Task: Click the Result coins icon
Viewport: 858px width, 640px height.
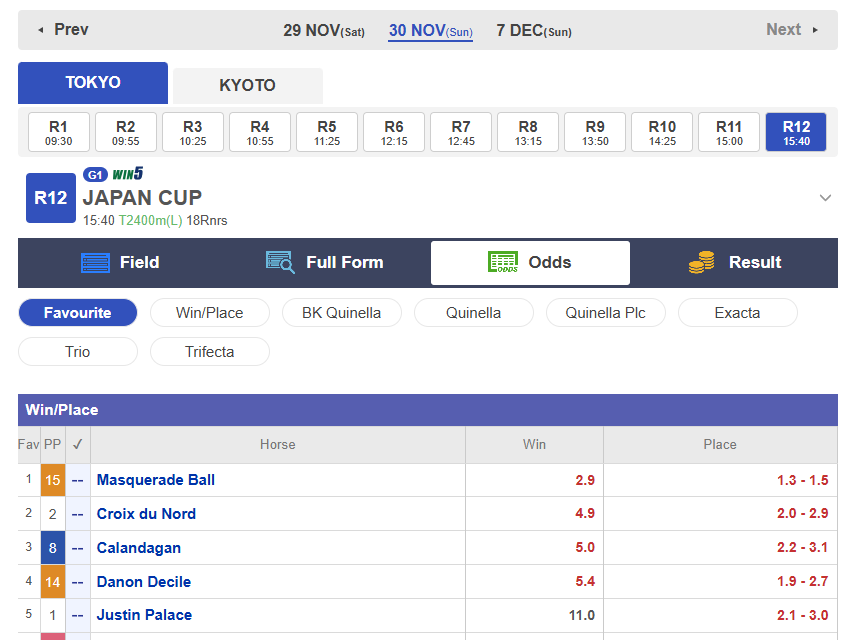Action: pos(702,262)
